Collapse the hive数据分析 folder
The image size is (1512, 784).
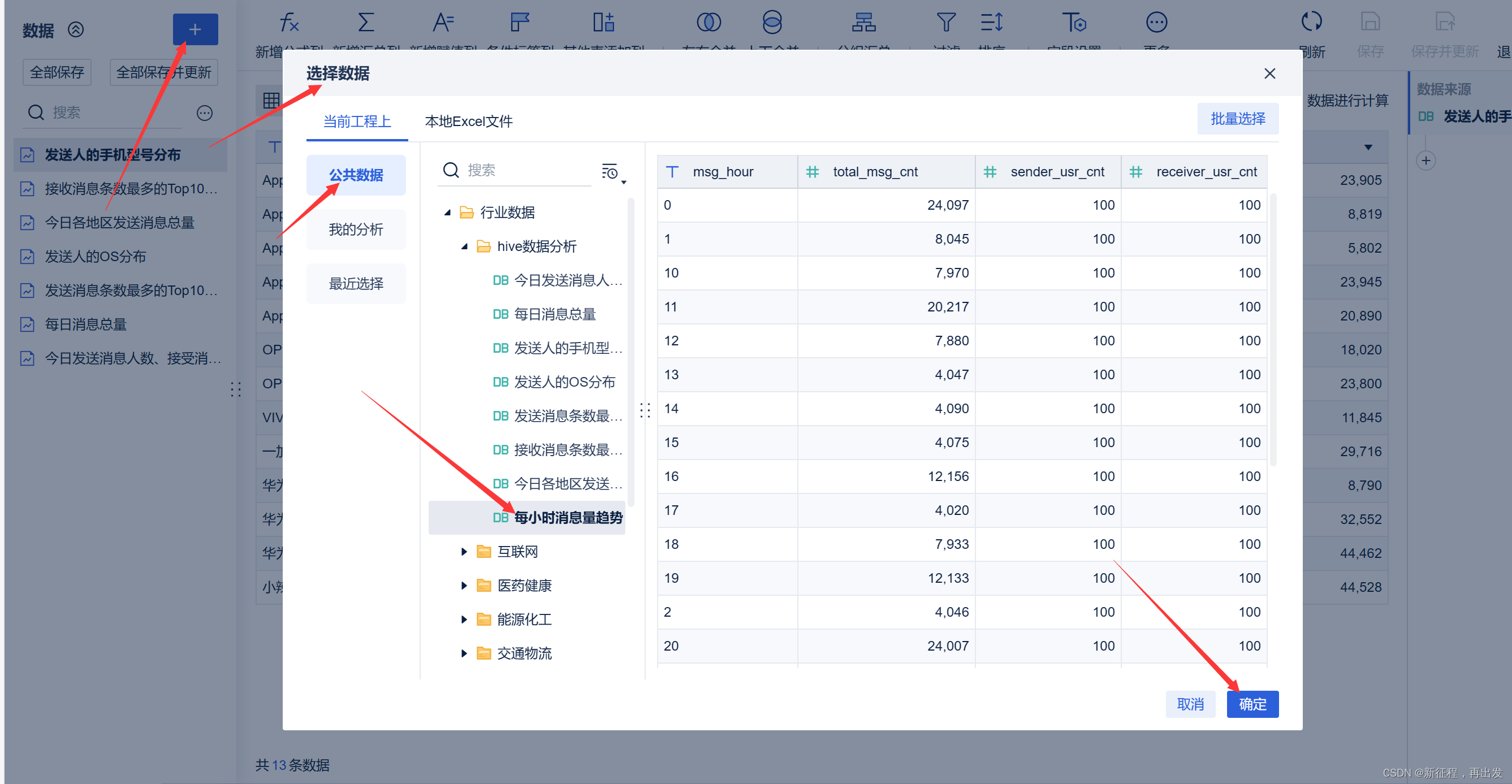464,246
